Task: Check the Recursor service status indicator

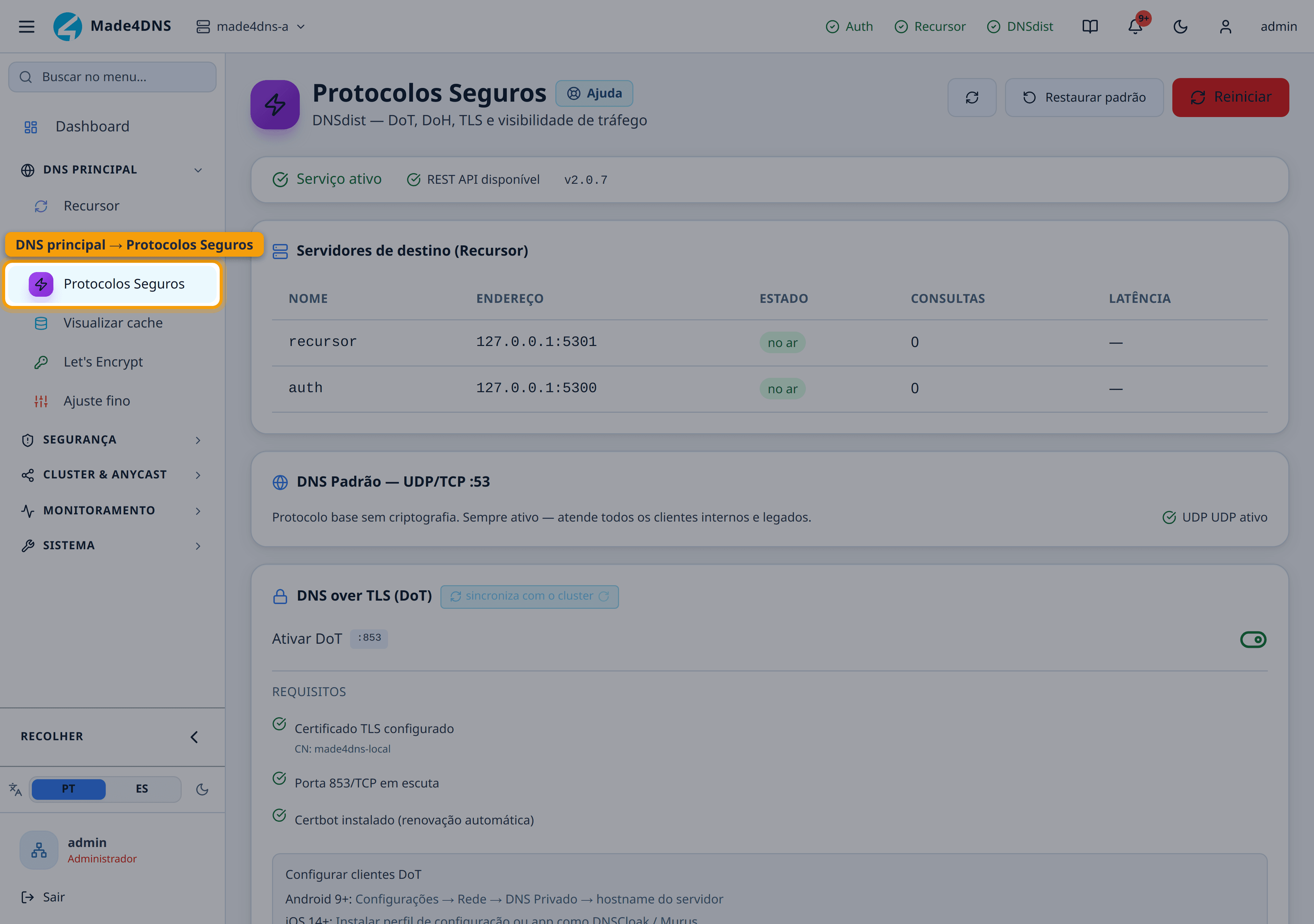Action: point(930,26)
